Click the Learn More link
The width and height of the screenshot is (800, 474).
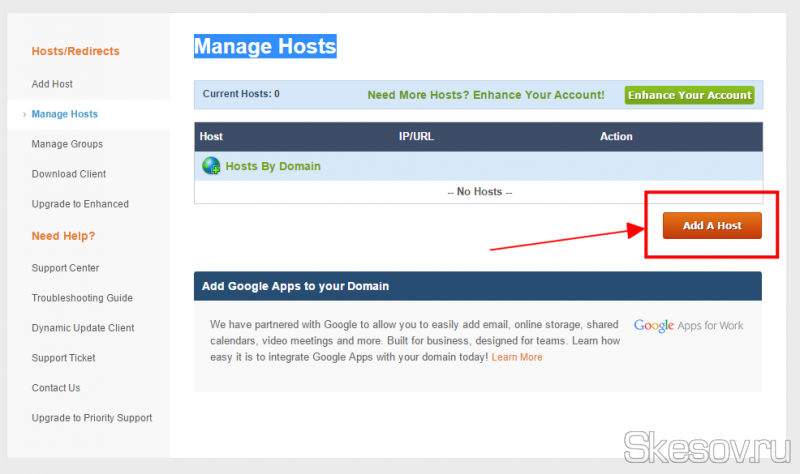point(517,357)
